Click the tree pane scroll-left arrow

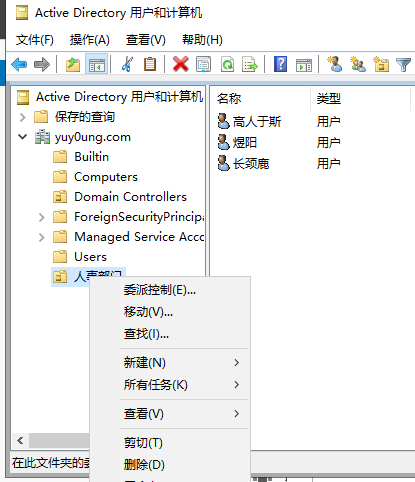[x=20, y=441]
